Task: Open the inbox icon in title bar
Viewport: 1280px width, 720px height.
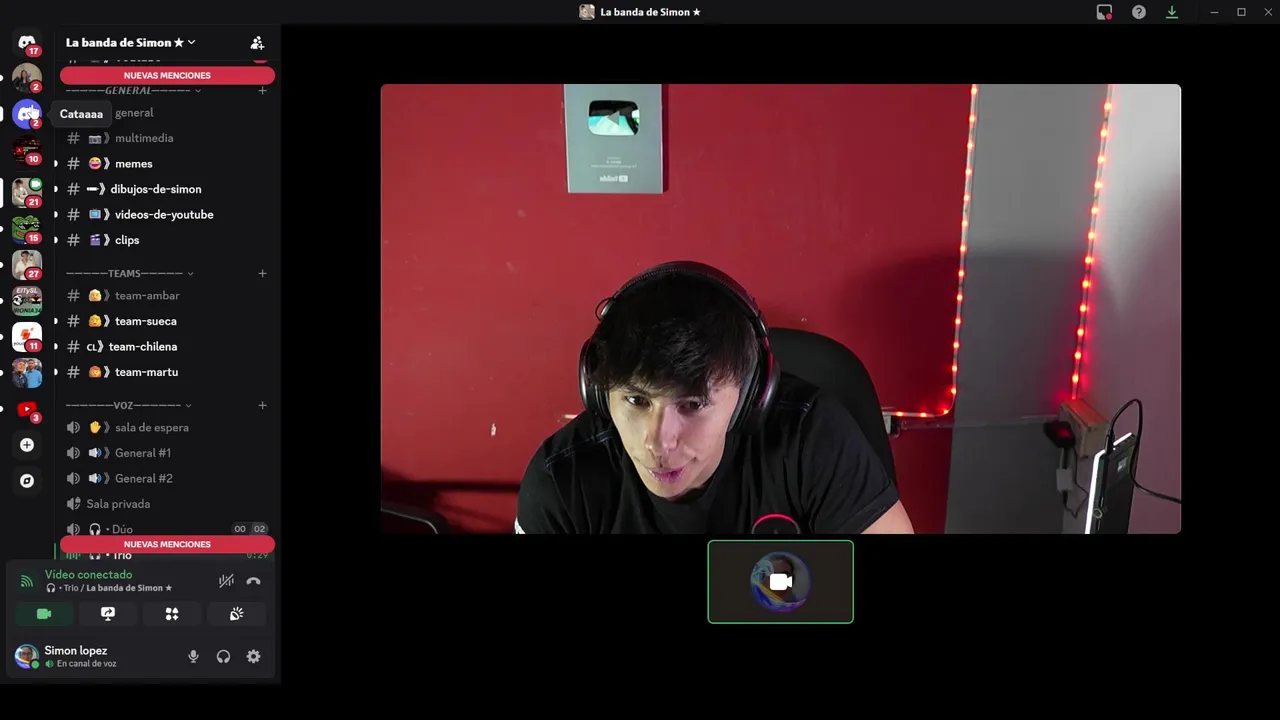Action: click(x=1104, y=12)
